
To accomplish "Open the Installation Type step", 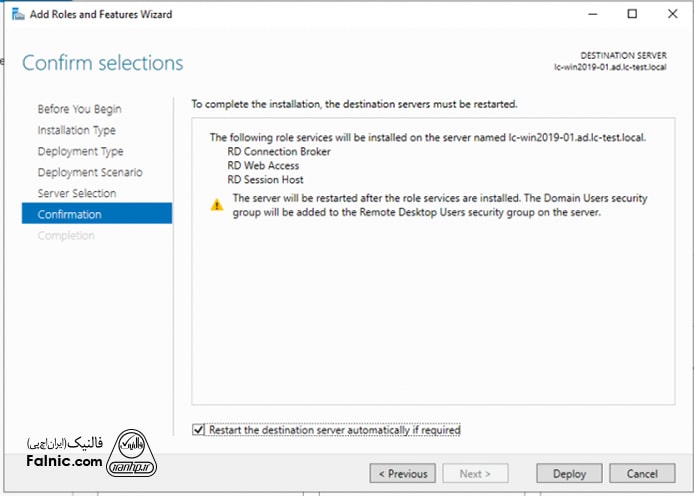I will coord(76,130).
